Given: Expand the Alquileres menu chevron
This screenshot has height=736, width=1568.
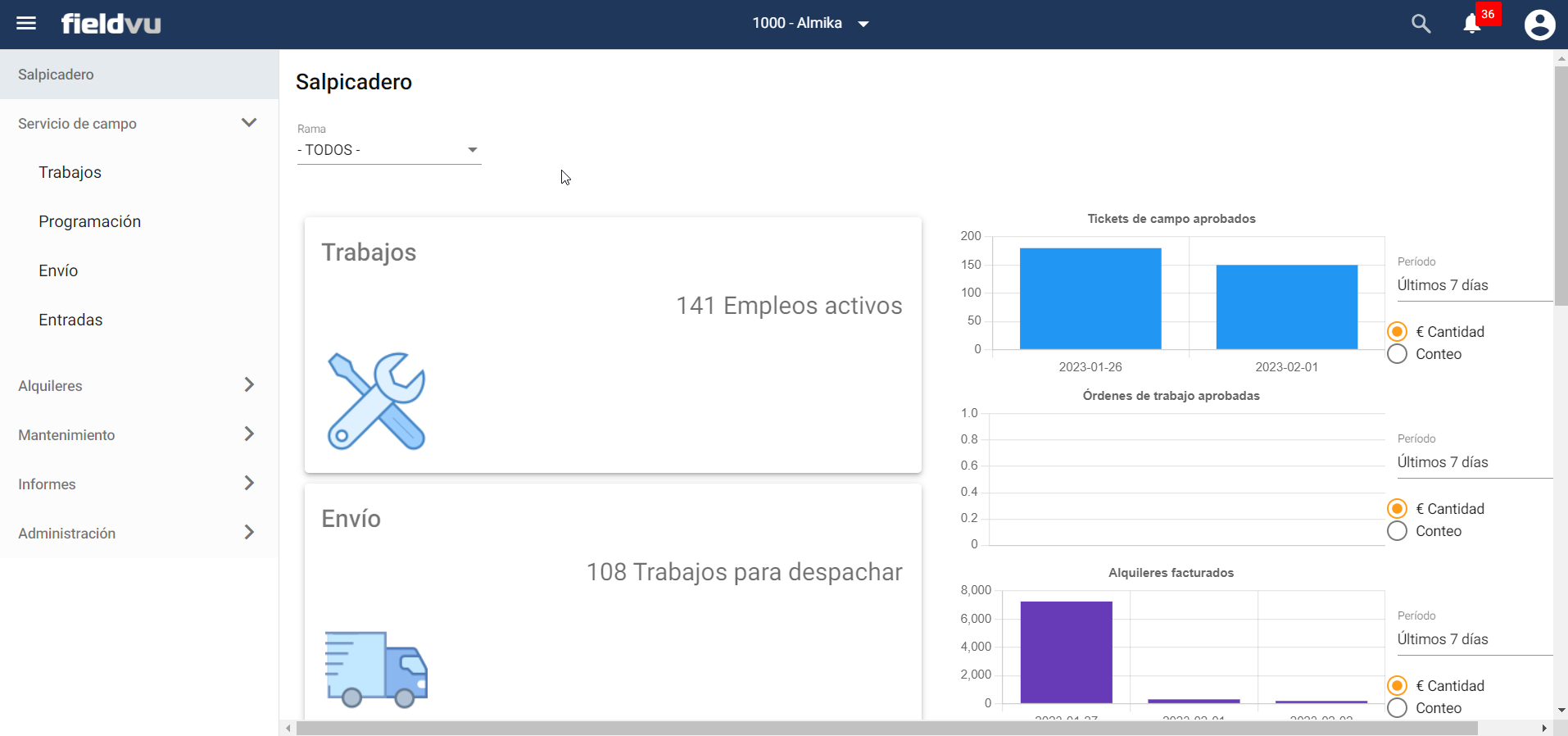Looking at the screenshot, I should point(249,385).
